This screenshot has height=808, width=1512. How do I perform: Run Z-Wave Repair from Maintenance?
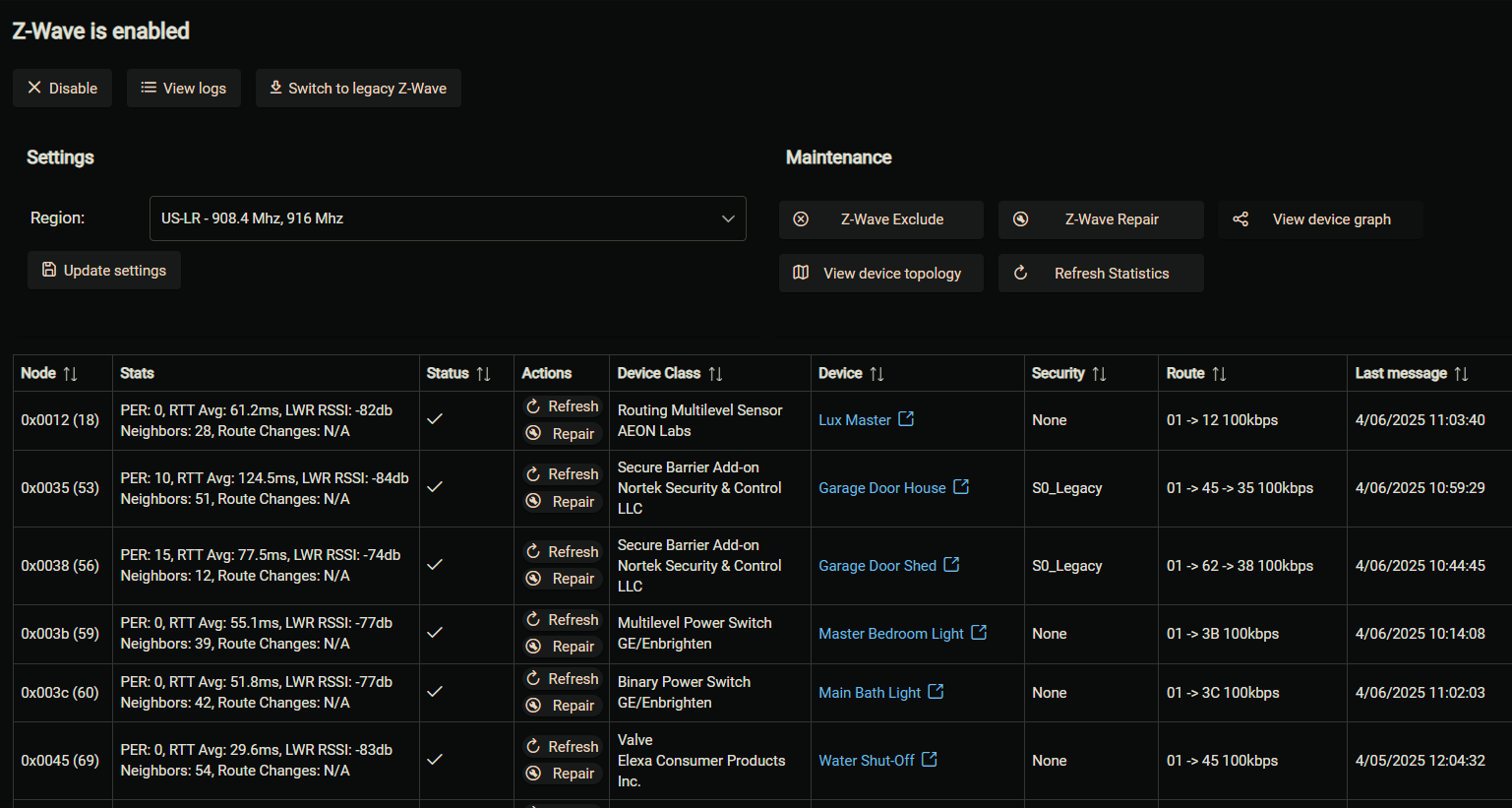tap(1100, 219)
